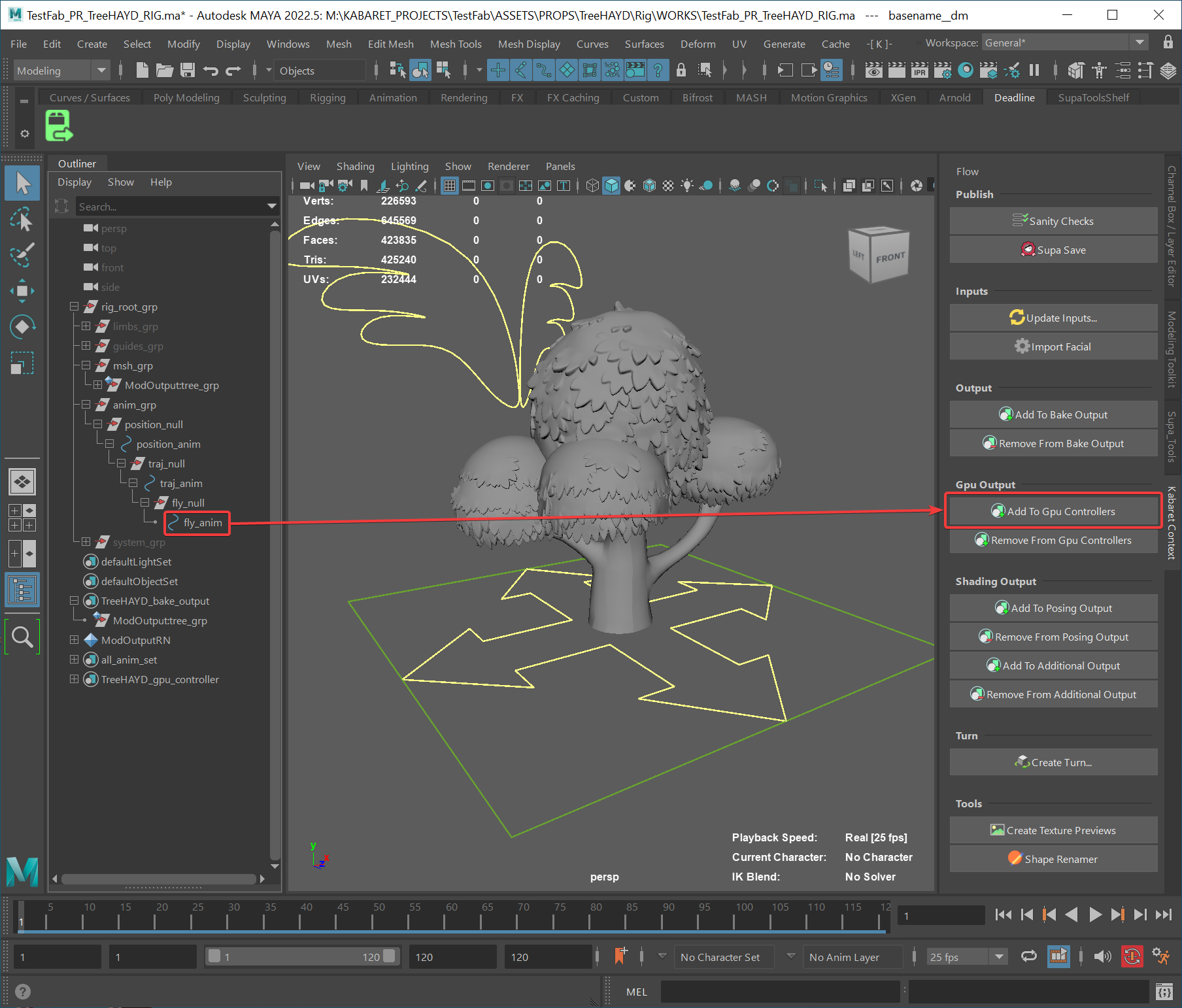Open the Mesh Tools menu
Screen dimensions: 1182x1008
tap(456, 44)
